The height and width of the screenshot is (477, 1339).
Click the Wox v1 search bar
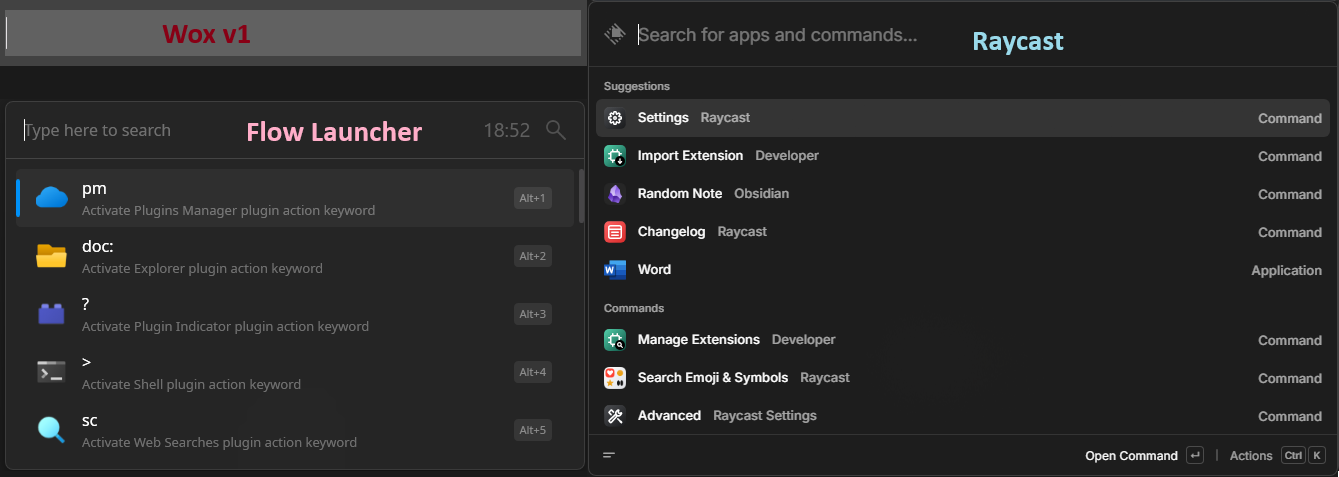click(x=293, y=34)
